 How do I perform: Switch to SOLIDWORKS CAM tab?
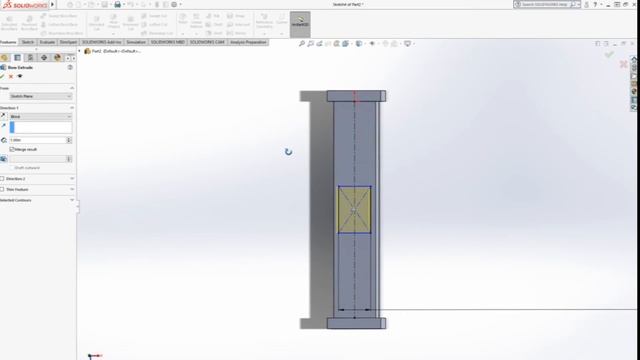point(207,42)
